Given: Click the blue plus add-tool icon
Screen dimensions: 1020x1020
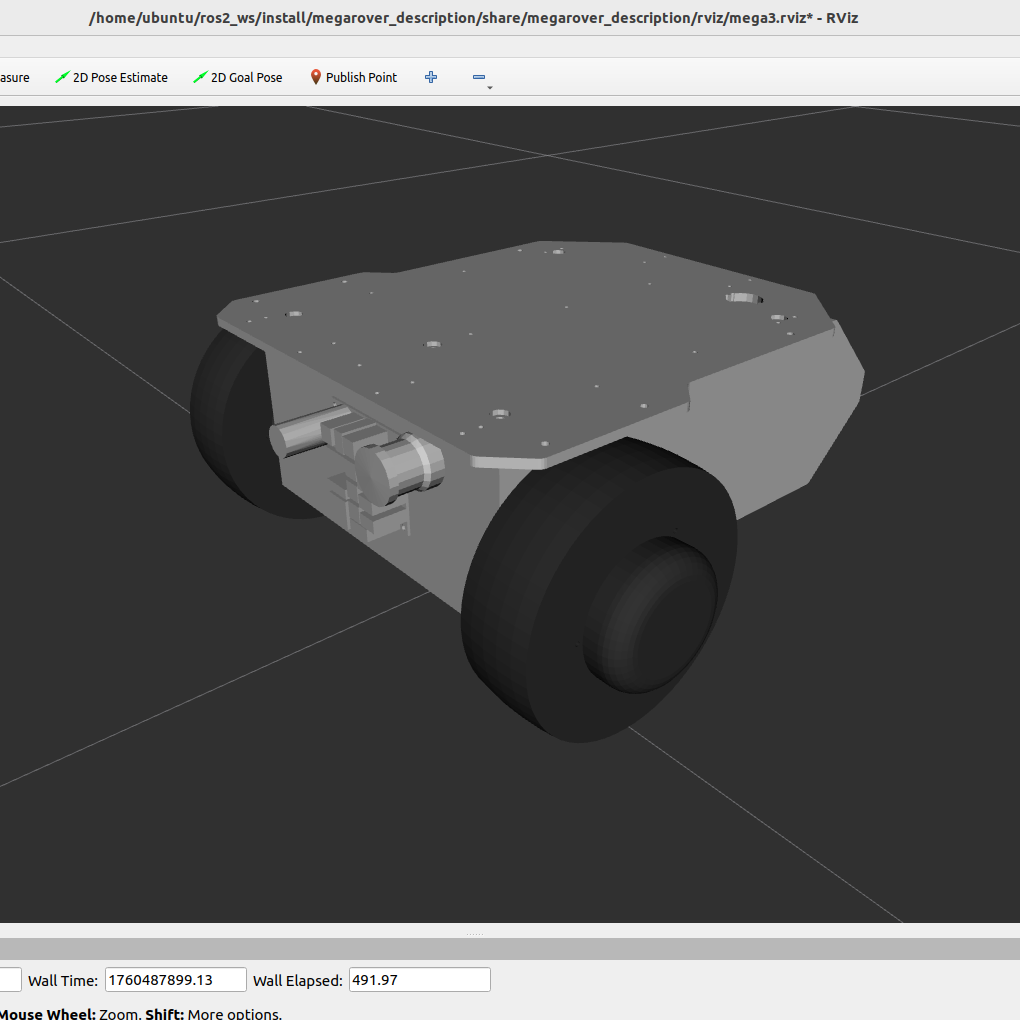Looking at the screenshot, I should (431, 78).
